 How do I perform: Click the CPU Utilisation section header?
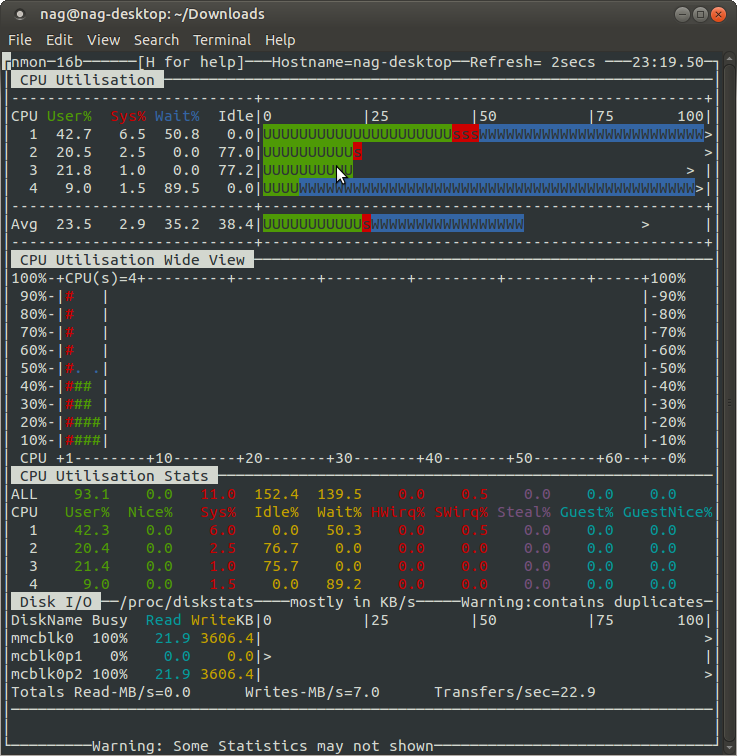87,80
